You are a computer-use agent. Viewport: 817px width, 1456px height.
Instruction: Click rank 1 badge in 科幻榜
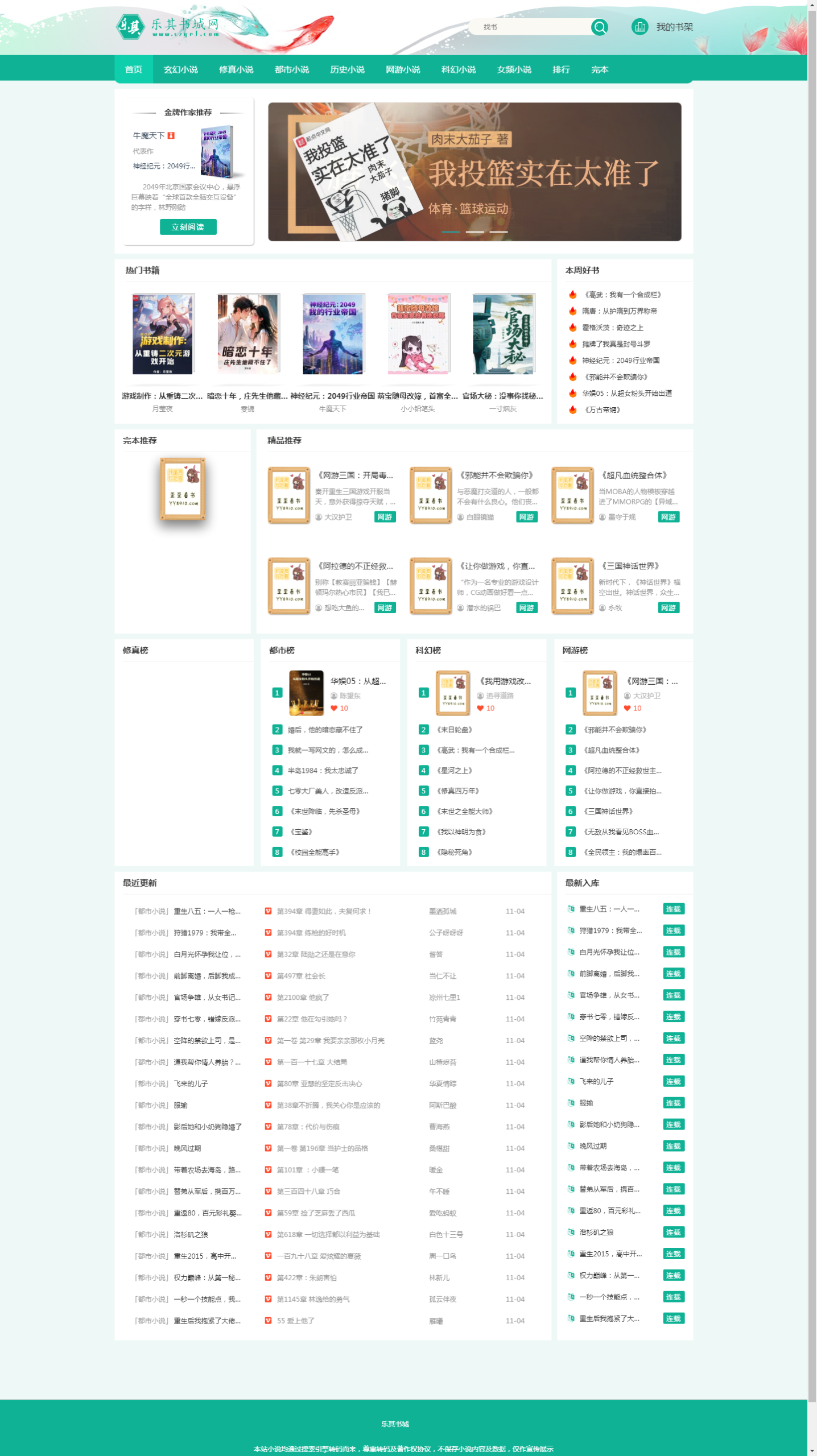coord(423,692)
